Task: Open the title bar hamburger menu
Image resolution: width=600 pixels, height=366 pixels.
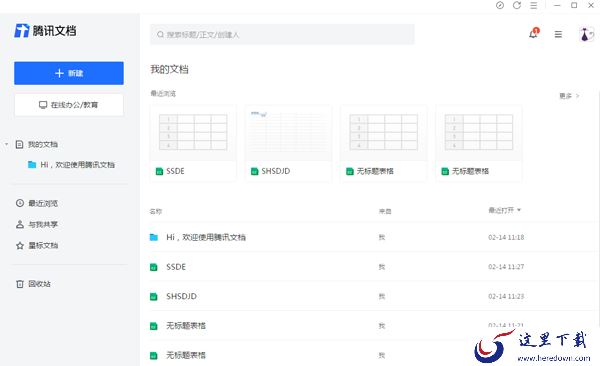Action: (534, 5)
